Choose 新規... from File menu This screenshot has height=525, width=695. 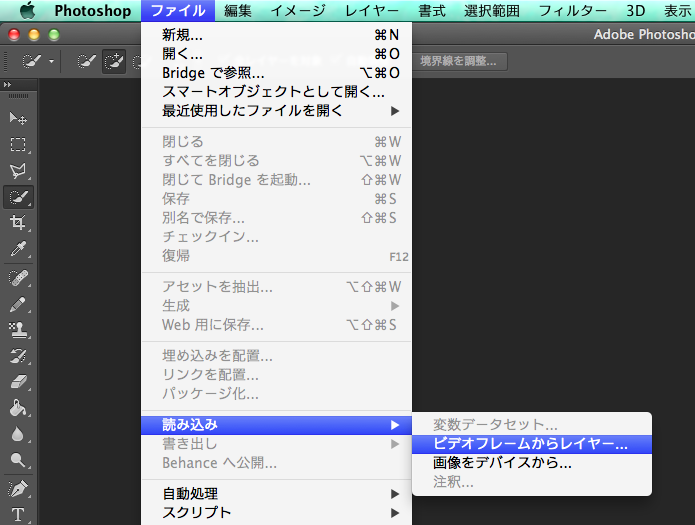pyautogui.click(x=277, y=35)
